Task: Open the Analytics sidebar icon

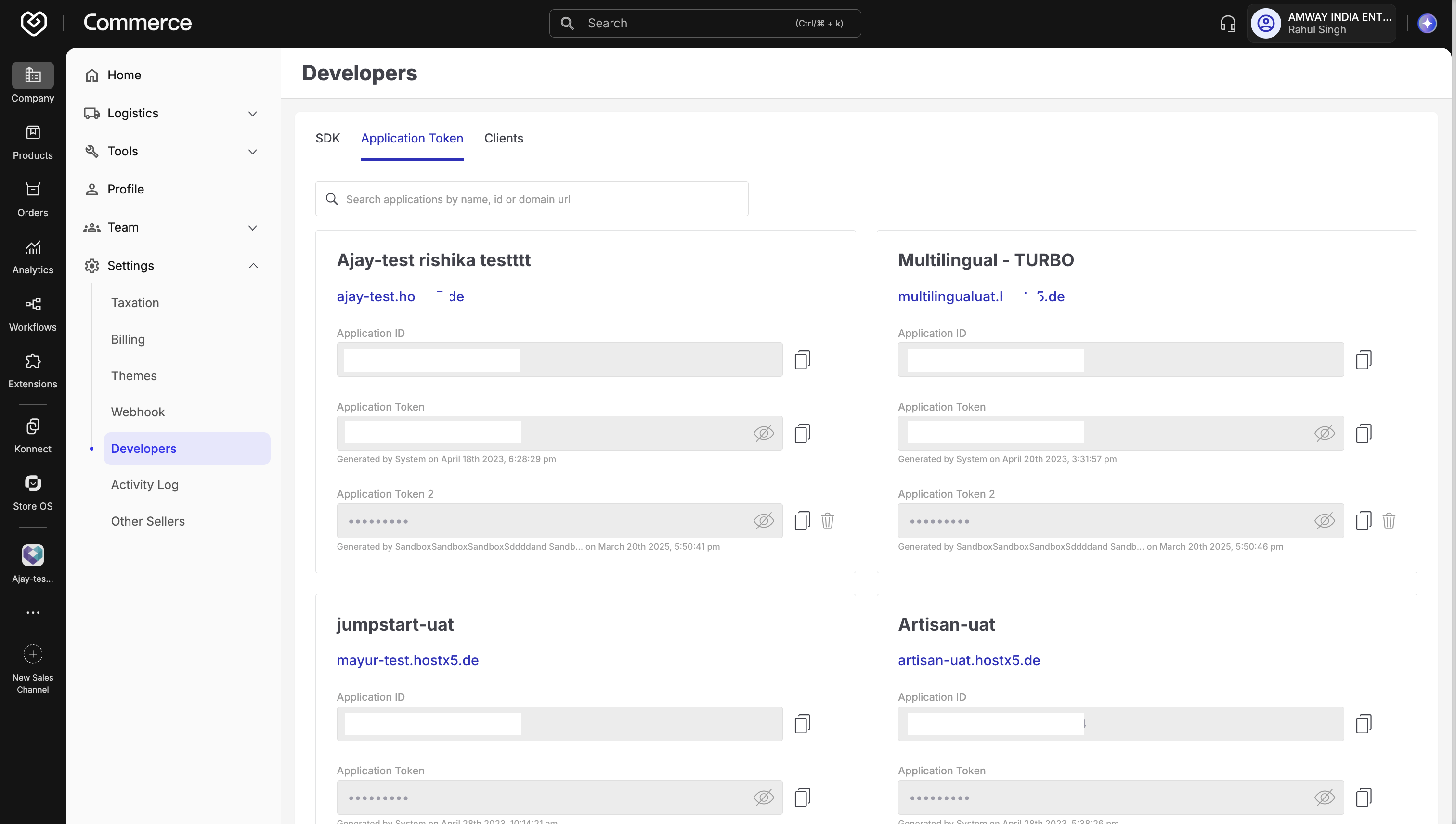Action: tap(33, 247)
